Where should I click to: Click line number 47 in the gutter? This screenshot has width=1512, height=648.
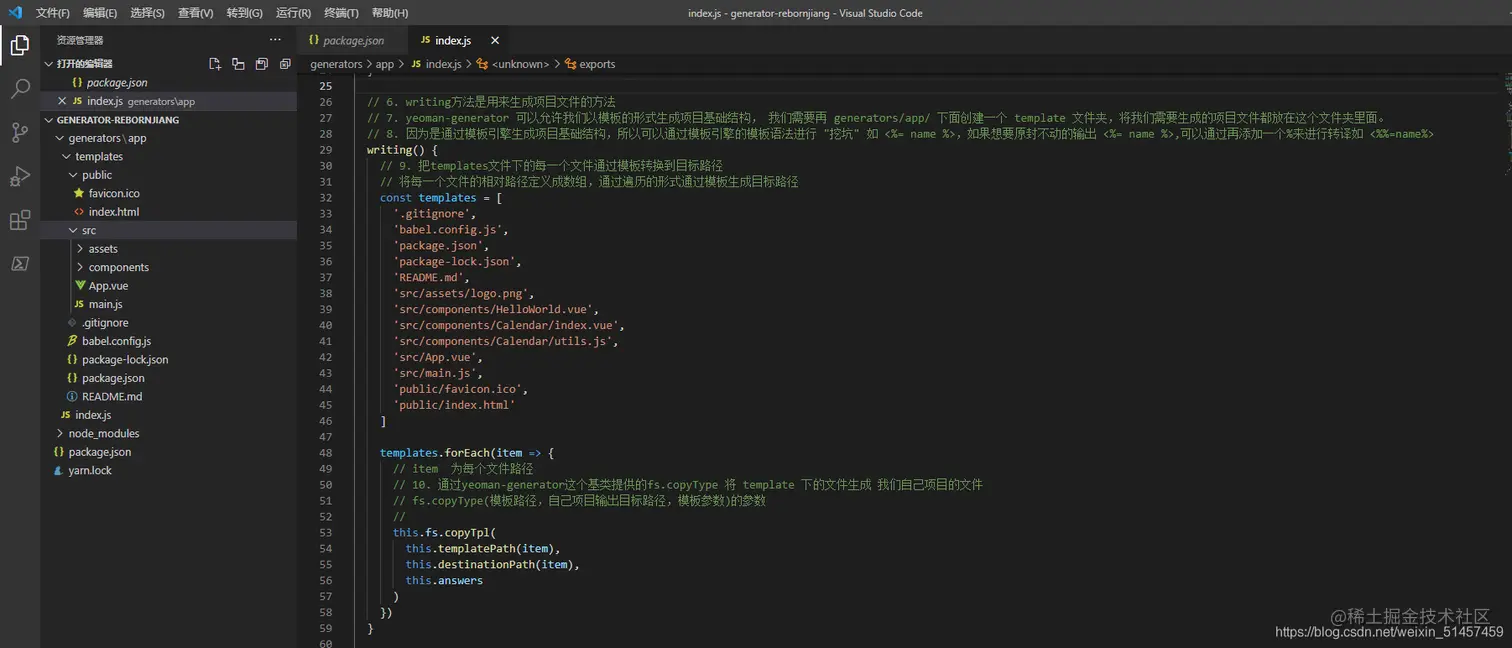point(325,437)
